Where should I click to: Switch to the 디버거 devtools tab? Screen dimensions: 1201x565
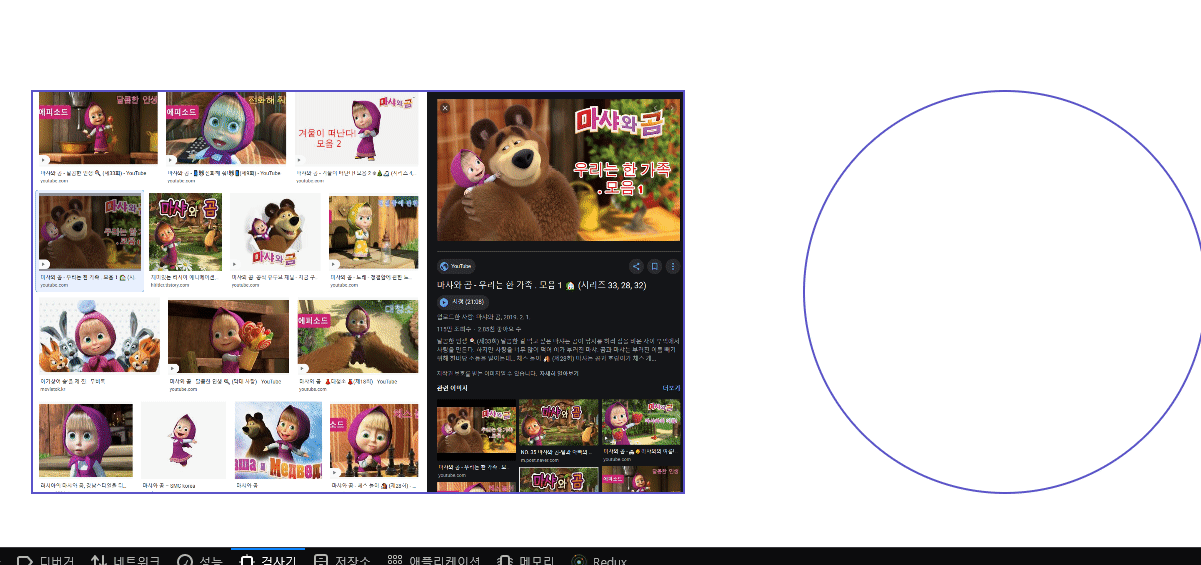click(47, 559)
